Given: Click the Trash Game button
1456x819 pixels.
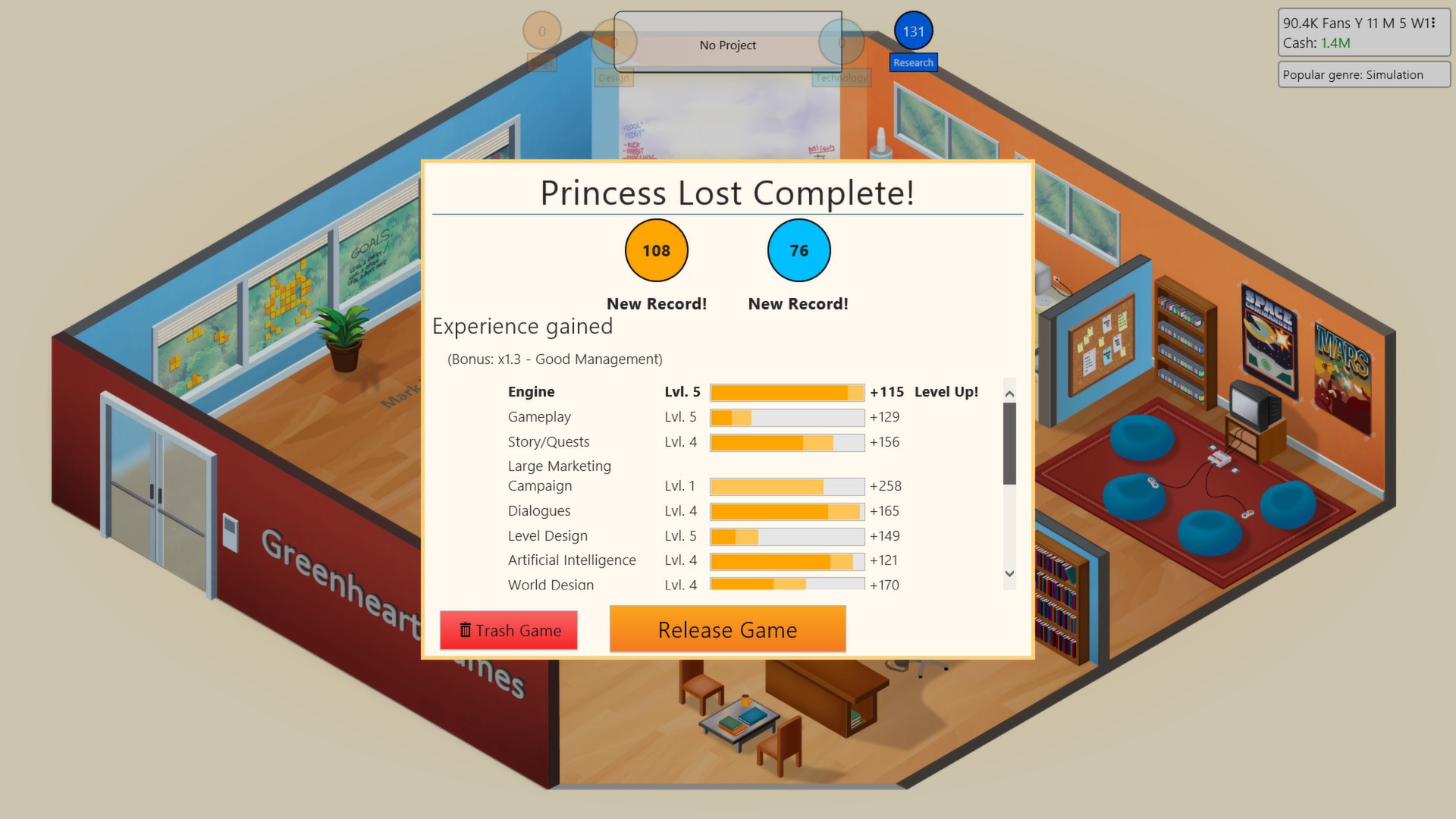Looking at the screenshot, I should (x=509, y=629).
